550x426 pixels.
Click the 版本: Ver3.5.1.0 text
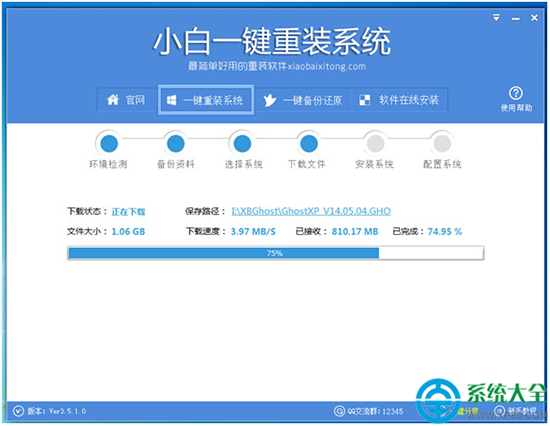pyautogui.click(x=57, y=411)
